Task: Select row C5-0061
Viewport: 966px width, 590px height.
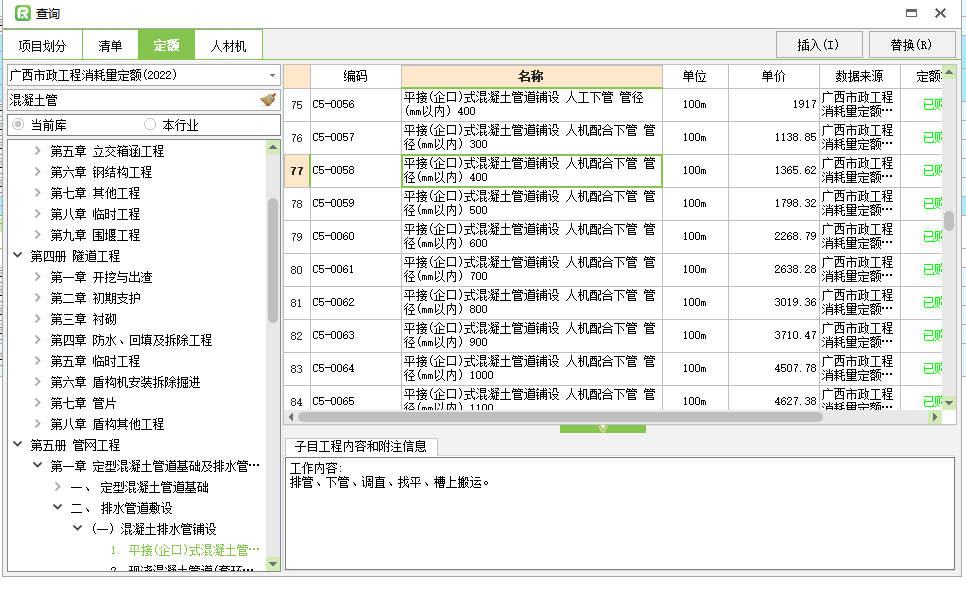Action: (613, 269)
